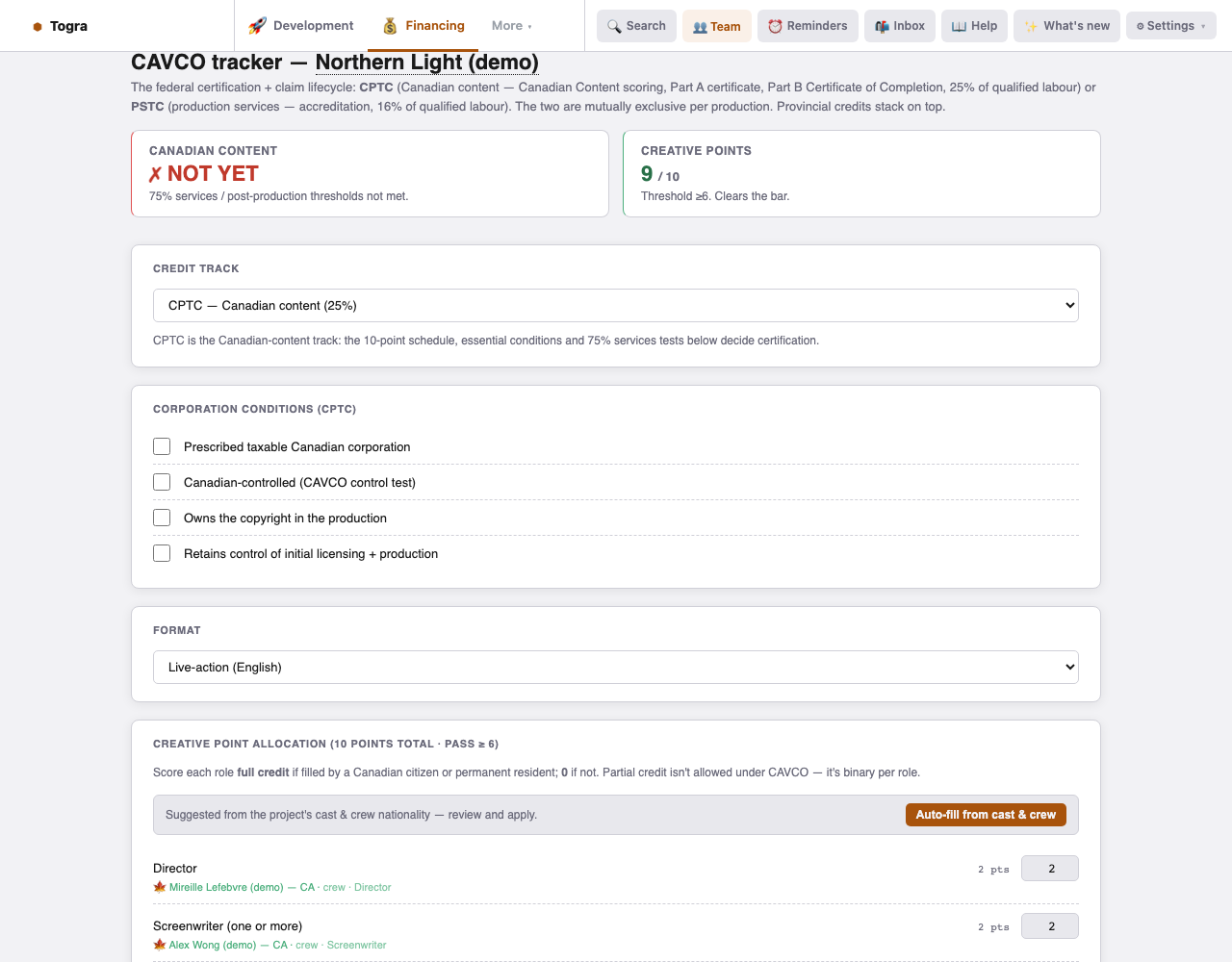
Task: Switch to the Development tab
Action: 301,26
